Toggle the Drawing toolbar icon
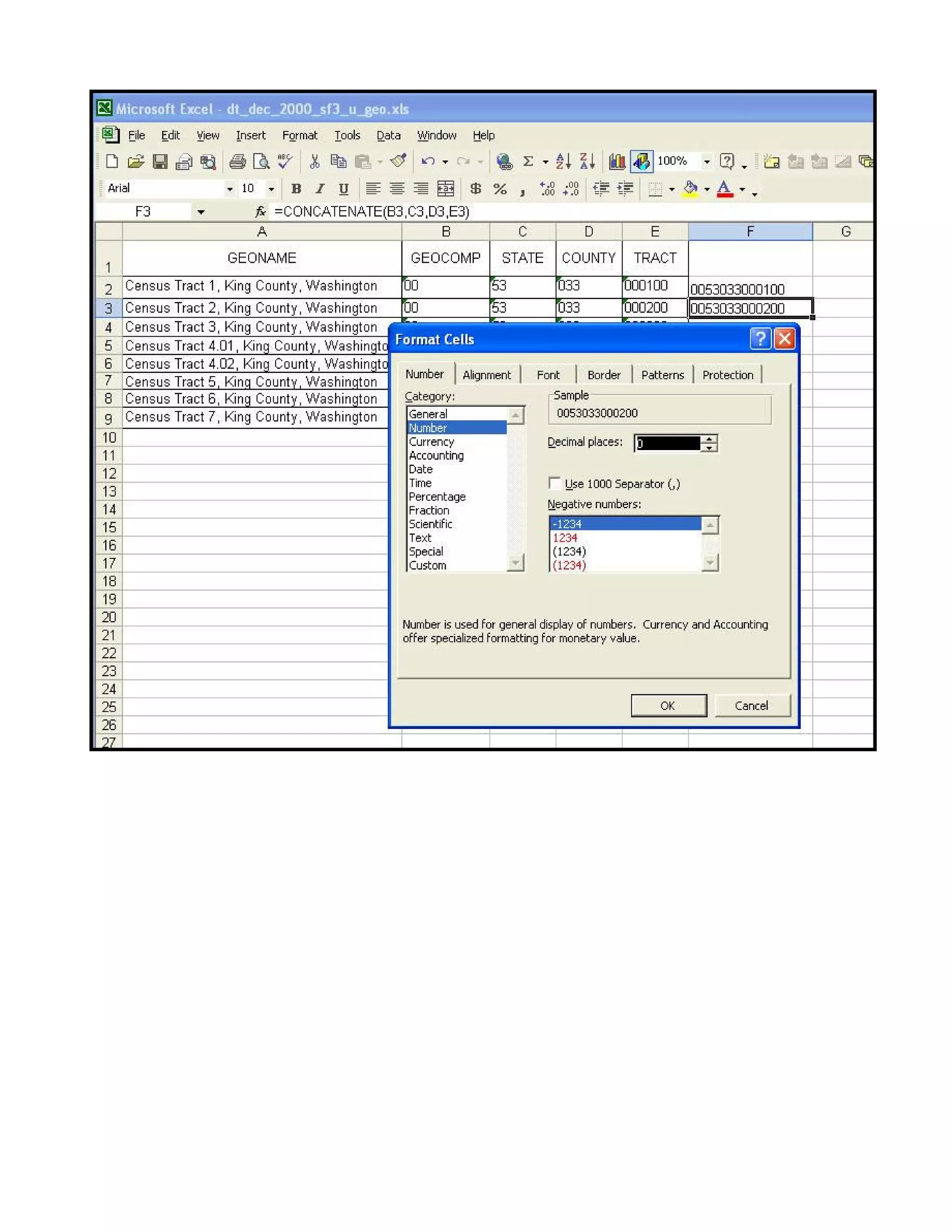 (x=641, y=162)
